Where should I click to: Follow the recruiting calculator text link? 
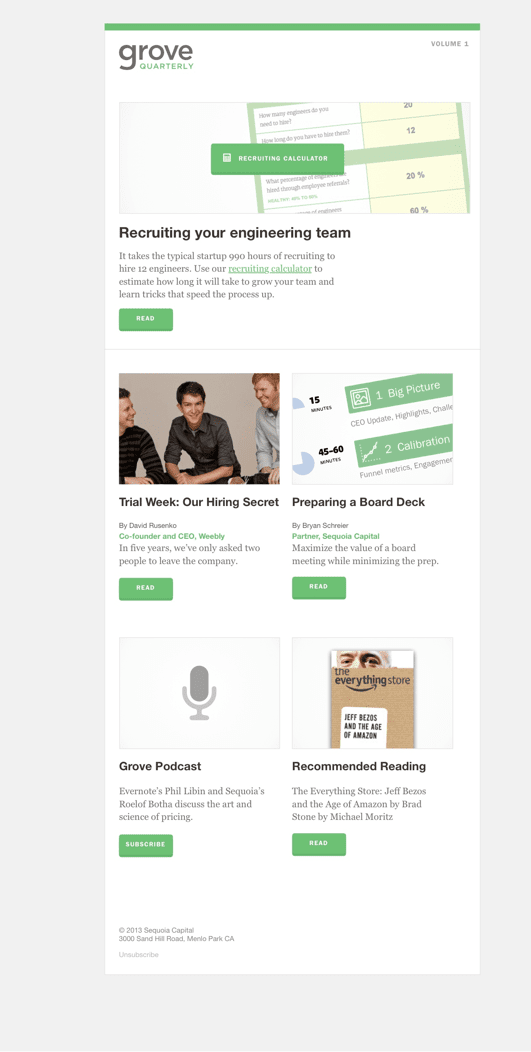[x=270, y=268]
